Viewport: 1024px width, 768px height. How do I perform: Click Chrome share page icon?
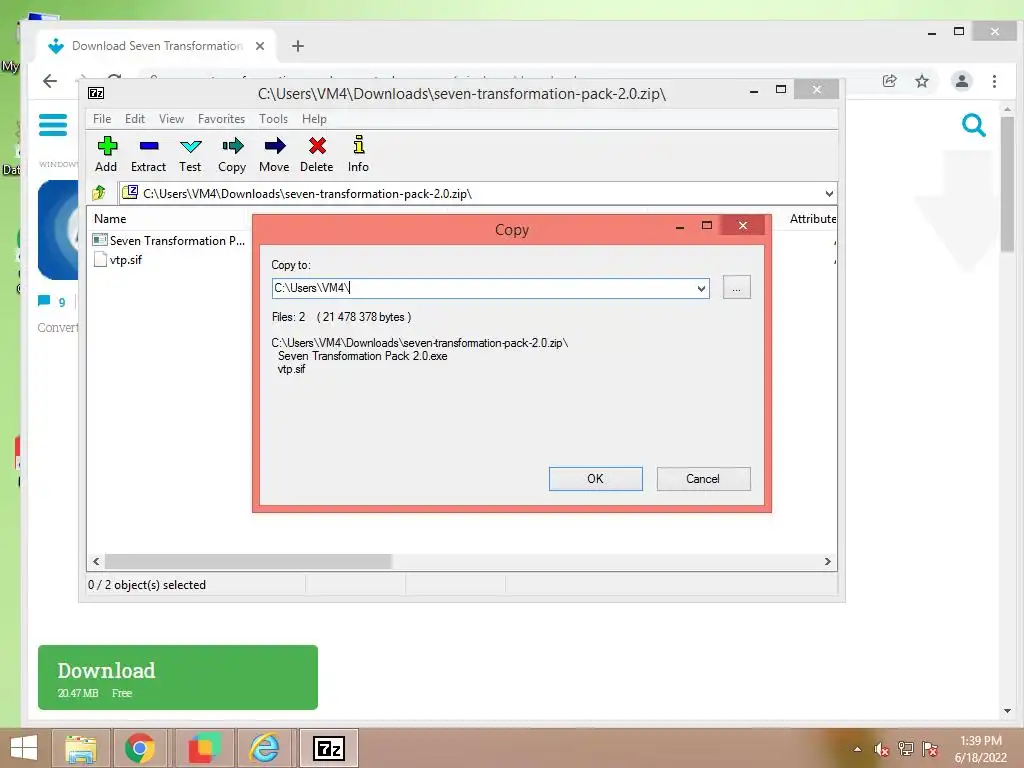coord(889,81)
